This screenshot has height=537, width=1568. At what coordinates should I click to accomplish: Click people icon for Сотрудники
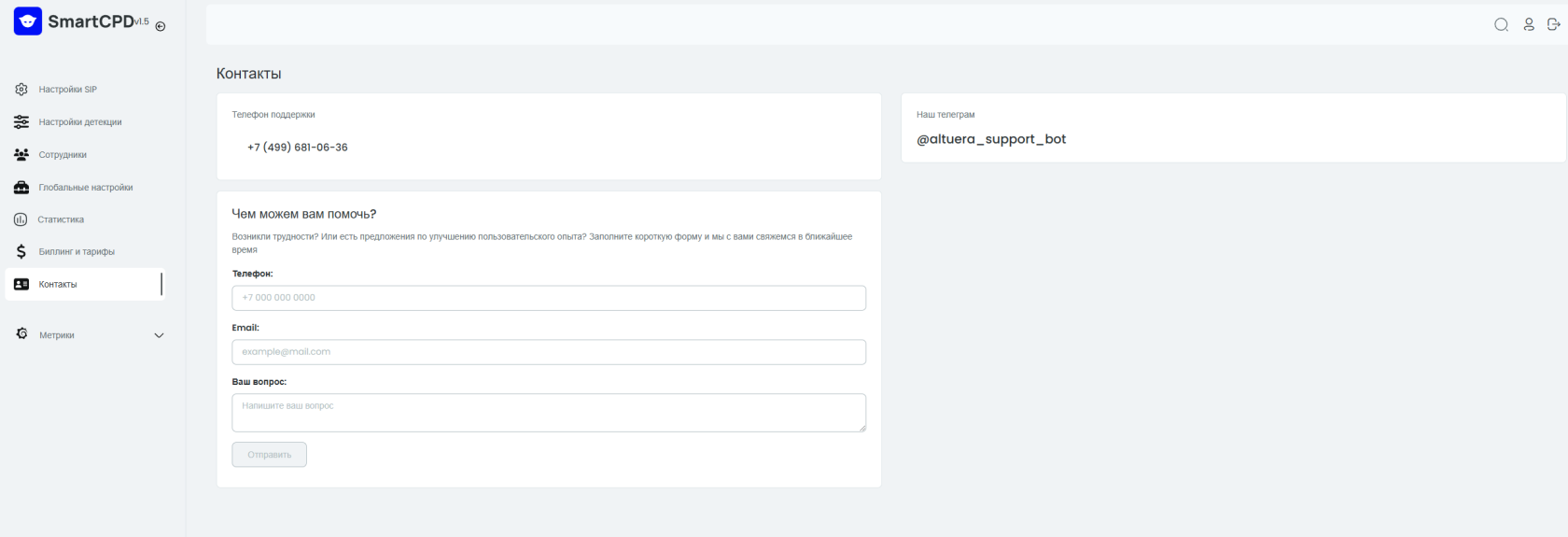(21, 155)
